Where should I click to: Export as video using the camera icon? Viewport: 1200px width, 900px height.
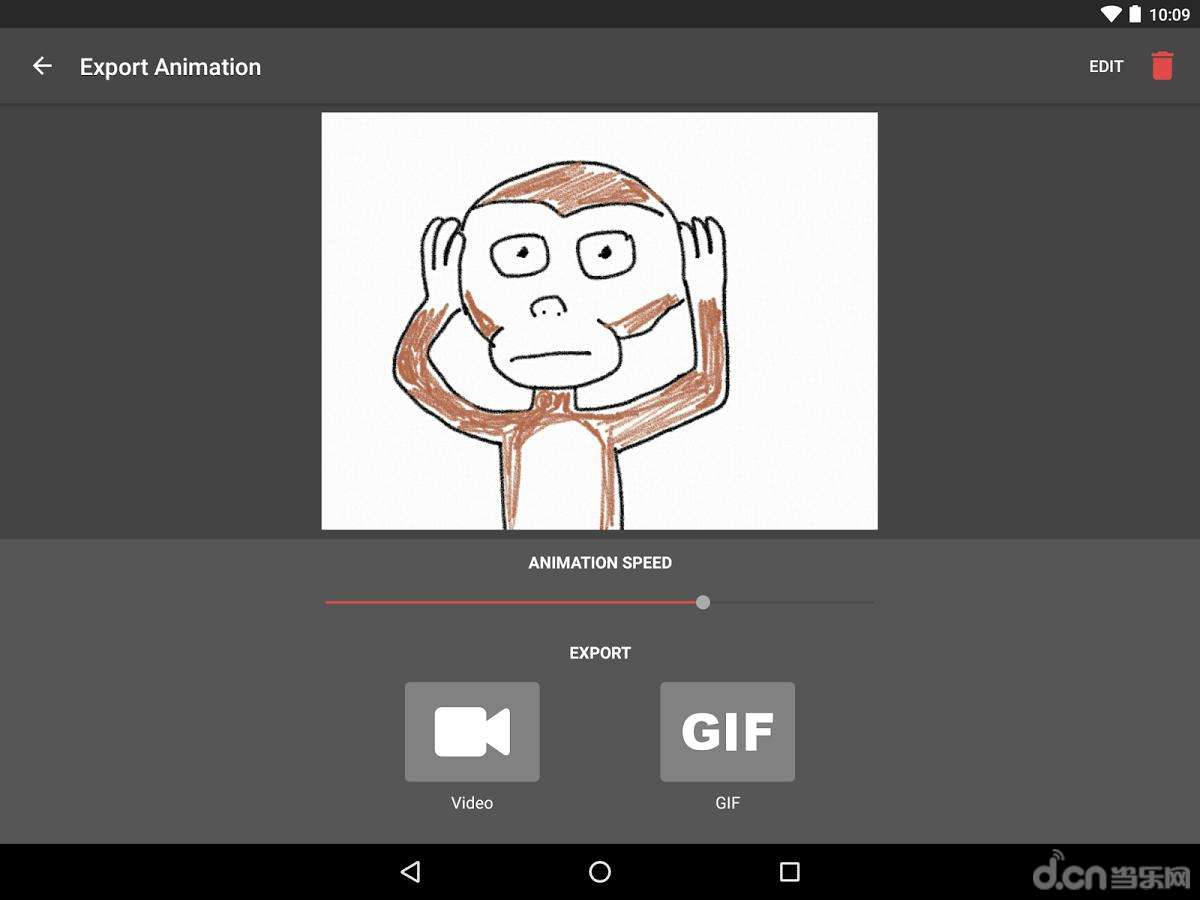[472, 732]
